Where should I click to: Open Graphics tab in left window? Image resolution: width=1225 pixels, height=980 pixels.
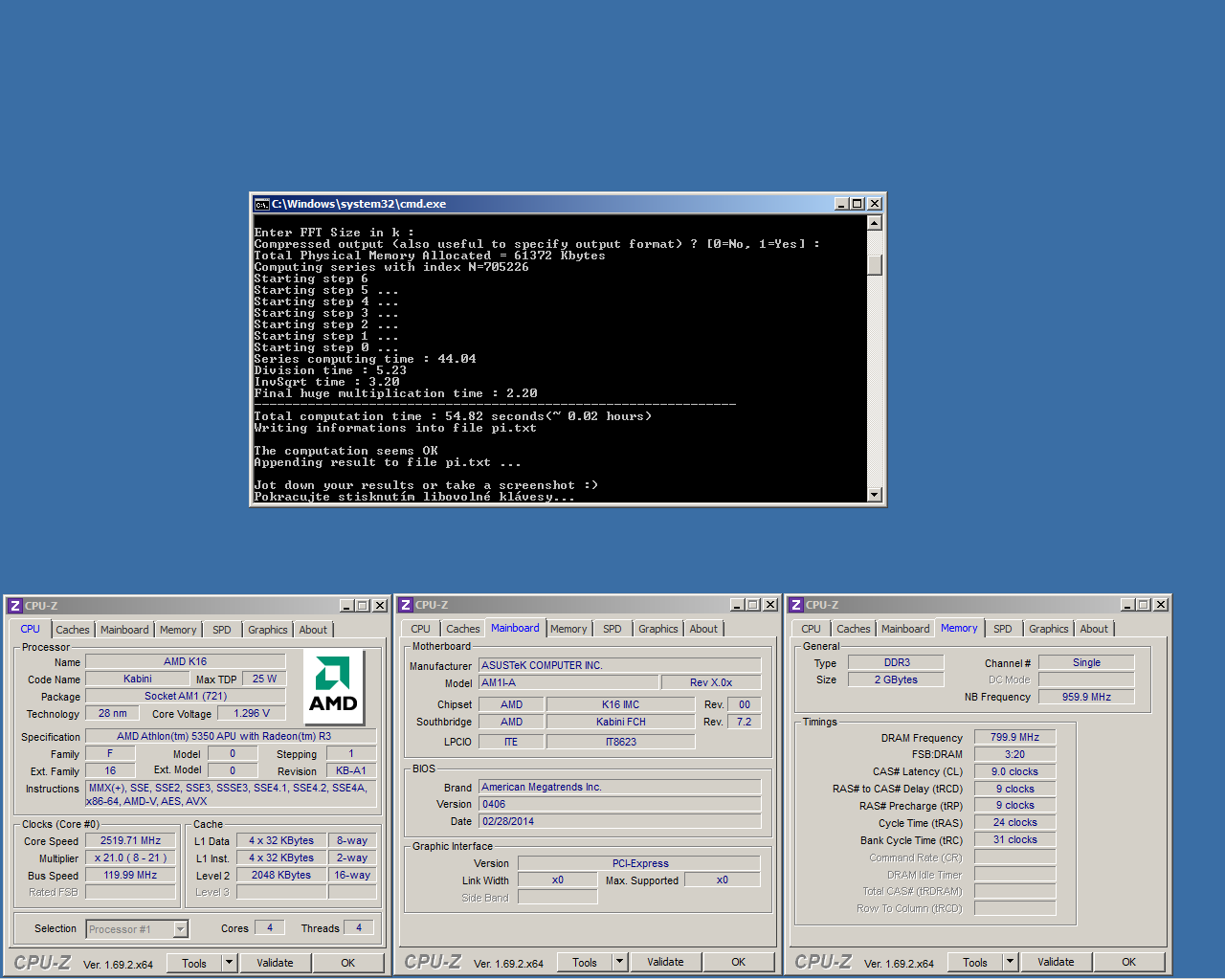coord(268,630)
